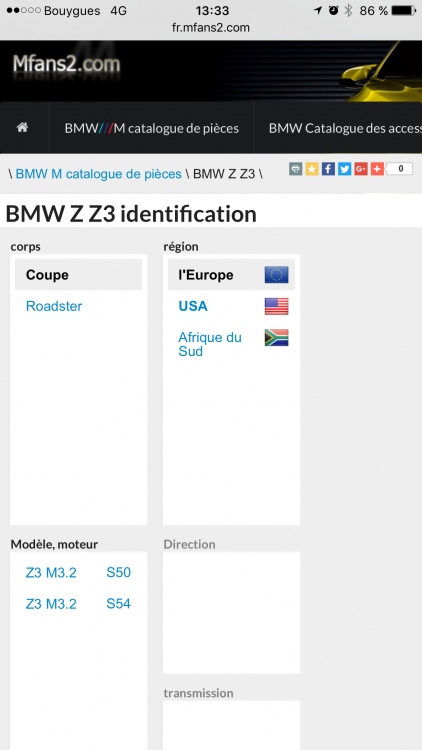Click the print share icon
The width and height of the screenshot is (422, 750).
296,169
